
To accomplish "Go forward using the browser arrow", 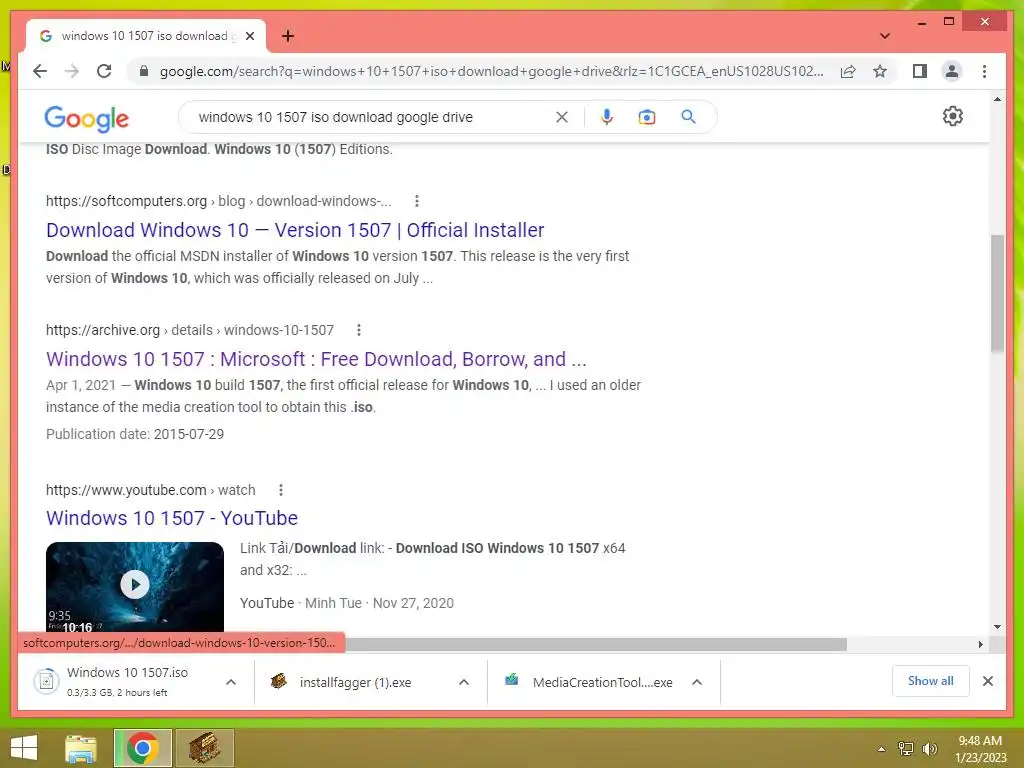I will click(x=72, y=71).
